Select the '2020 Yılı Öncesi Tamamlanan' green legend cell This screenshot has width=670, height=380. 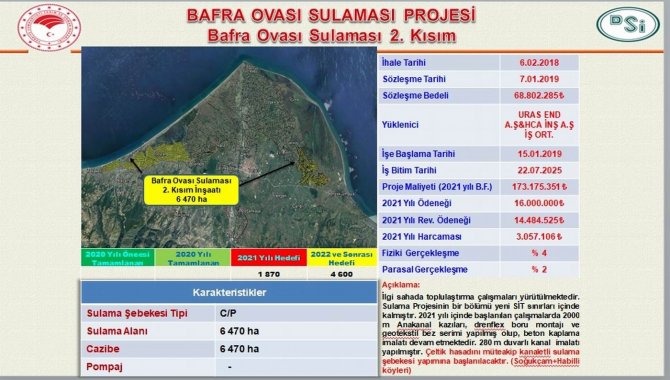tap(118, 258)
